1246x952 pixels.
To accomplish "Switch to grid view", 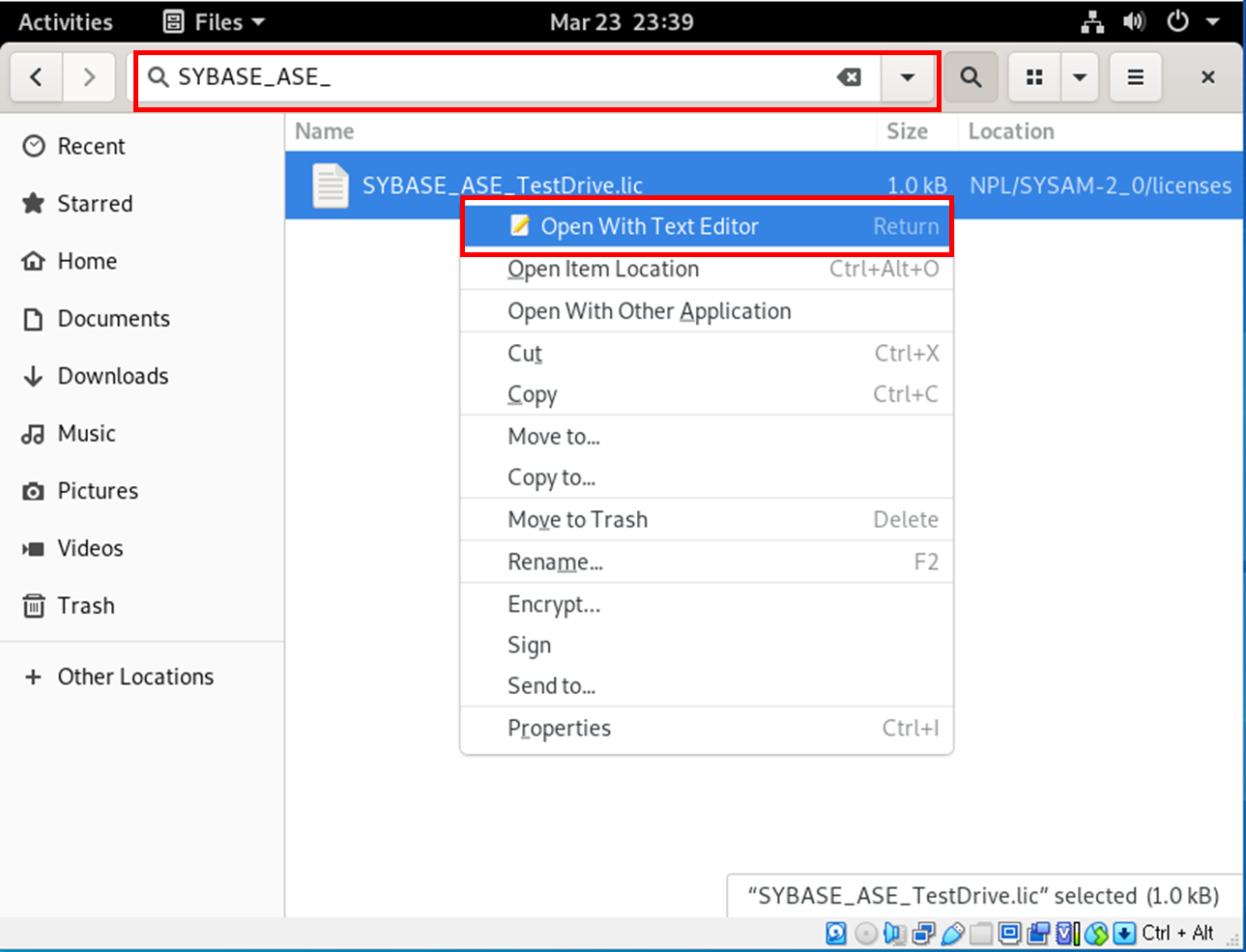I will pyautogui.click(x=1034, y=77).
